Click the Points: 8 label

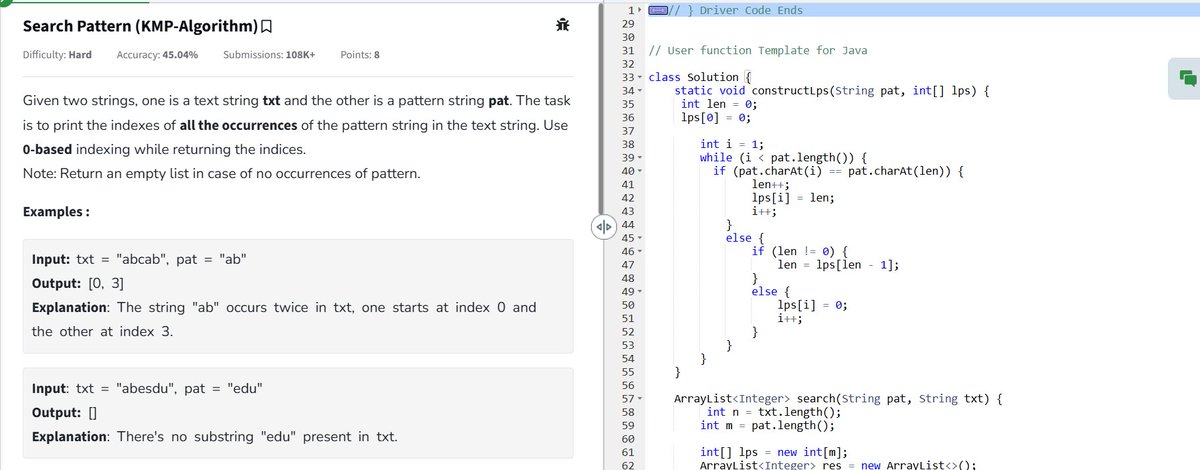pos(359,54)
